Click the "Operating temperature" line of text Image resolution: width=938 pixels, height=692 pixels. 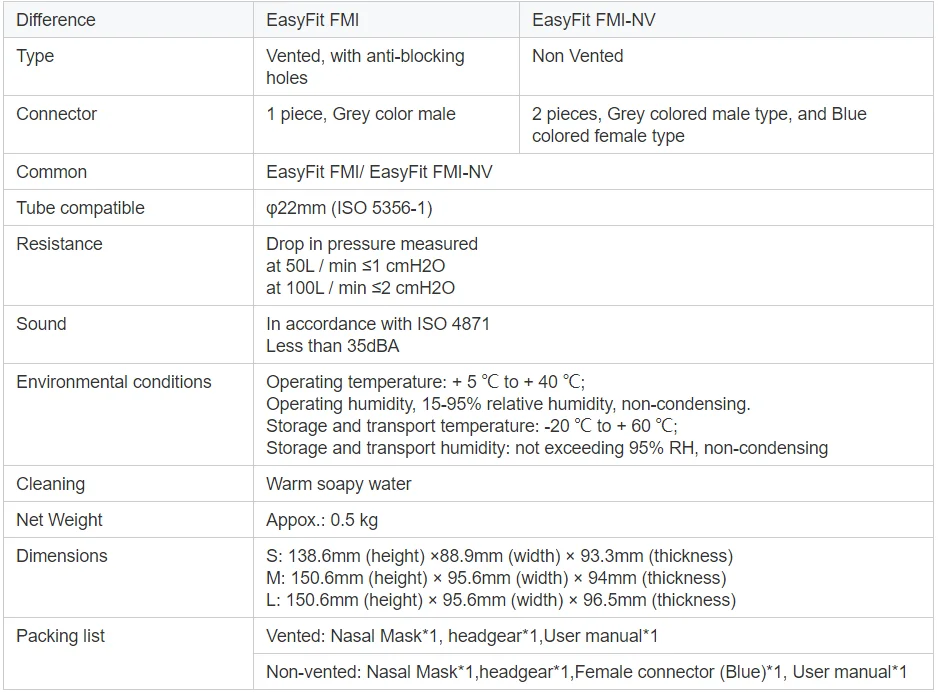(425, 382)
